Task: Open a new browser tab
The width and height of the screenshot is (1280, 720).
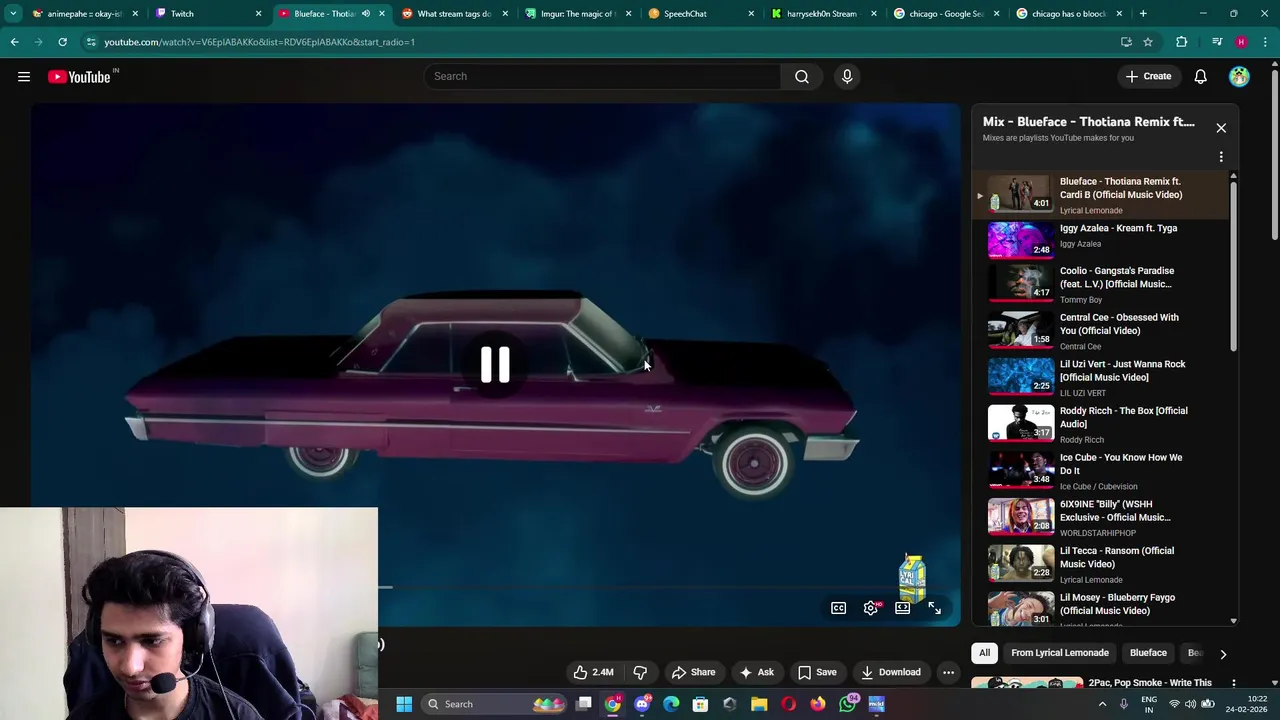Action: point(1143,14)
